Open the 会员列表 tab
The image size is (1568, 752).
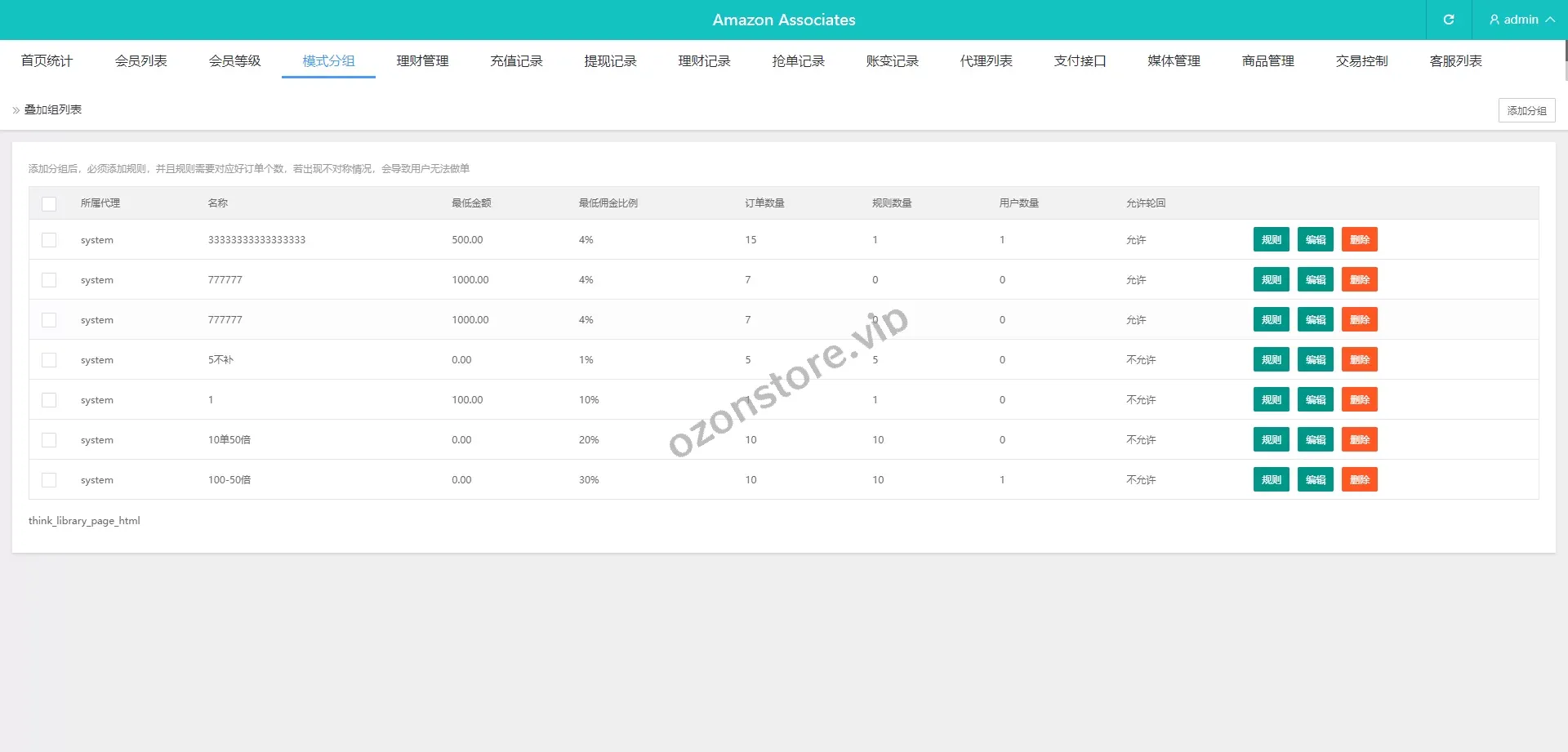(x=140, y=61)
